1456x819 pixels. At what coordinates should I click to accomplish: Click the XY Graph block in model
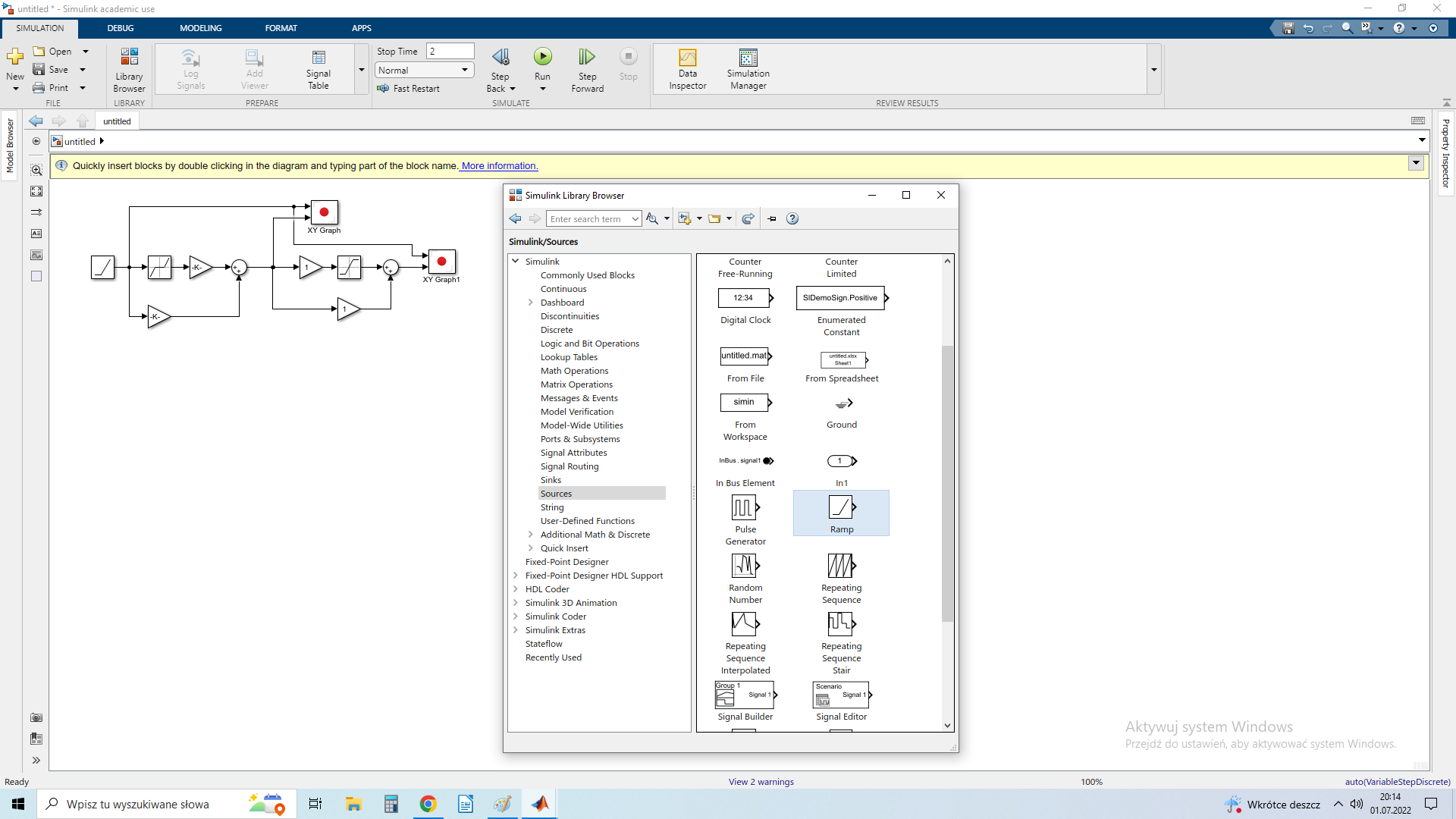click(324, 212)
